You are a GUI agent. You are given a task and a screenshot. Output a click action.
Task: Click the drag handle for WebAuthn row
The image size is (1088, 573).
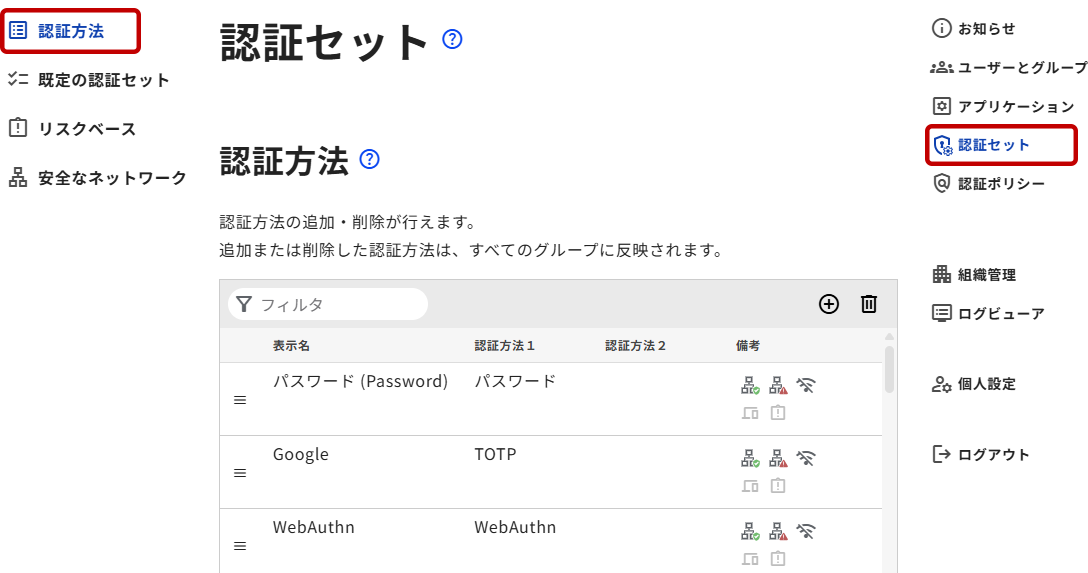(x=240, y=546)
